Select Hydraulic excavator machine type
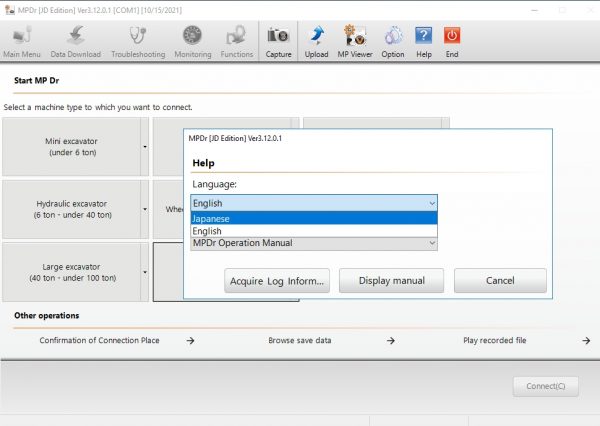600x426 pixels. point(72,209)
